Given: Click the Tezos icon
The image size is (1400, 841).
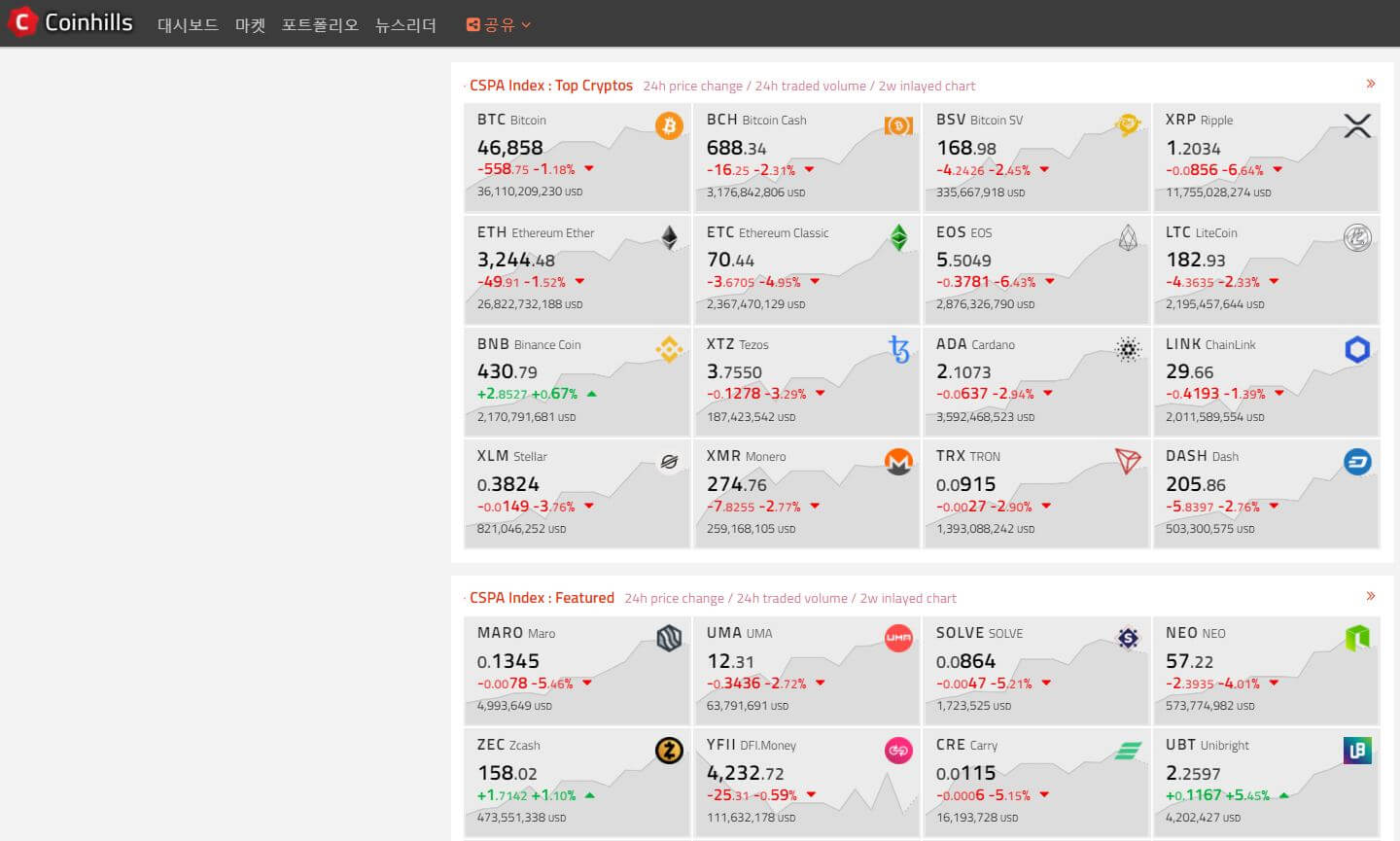Looking at the screenshot, I should pyautogui.click(x=899, y=349).
